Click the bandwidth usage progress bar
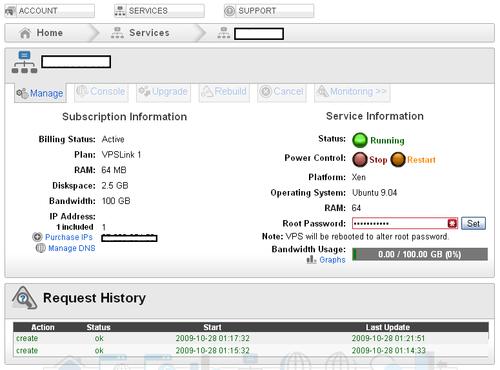 coord(420,254)
